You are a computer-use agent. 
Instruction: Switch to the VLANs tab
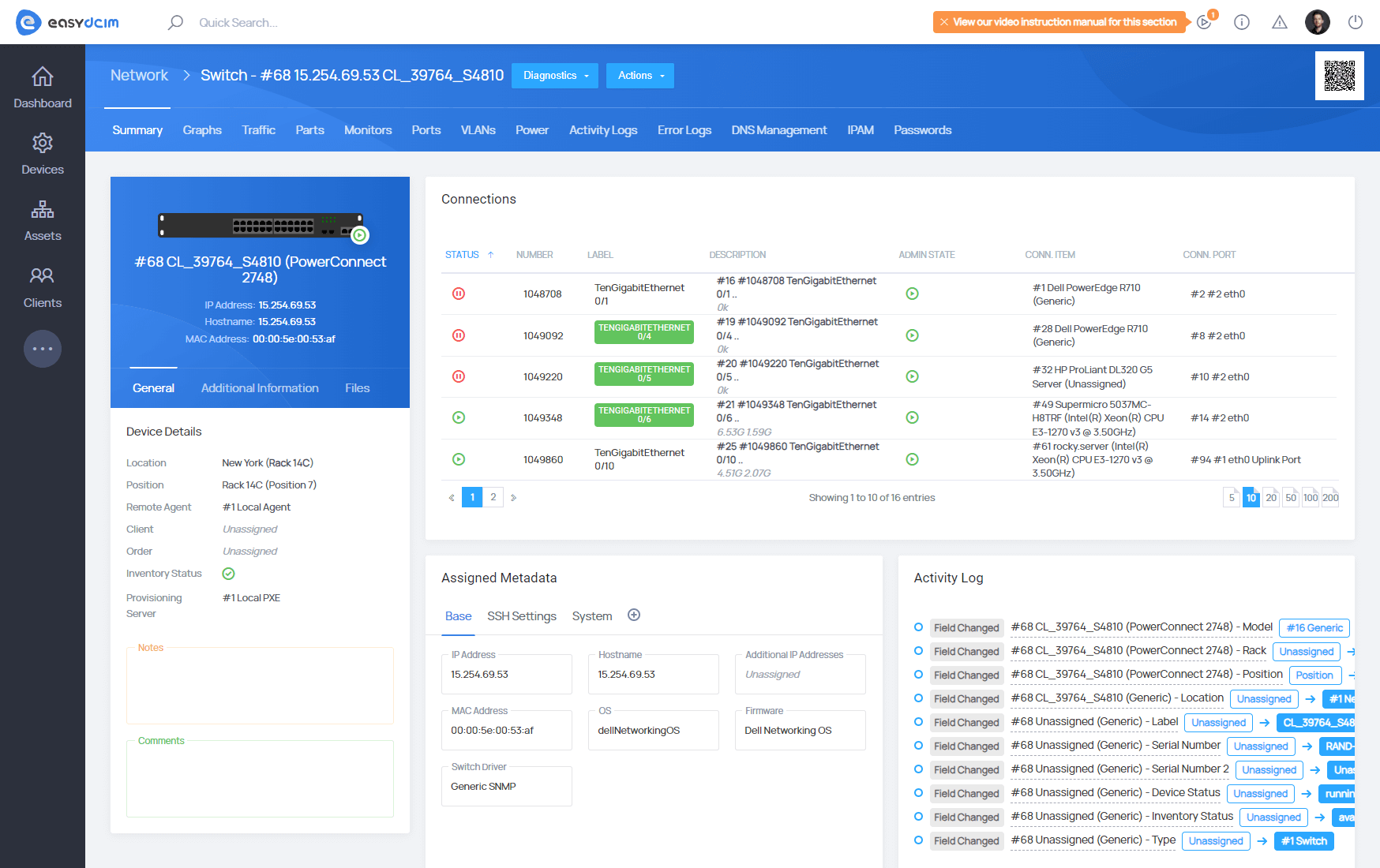point(478,130)
